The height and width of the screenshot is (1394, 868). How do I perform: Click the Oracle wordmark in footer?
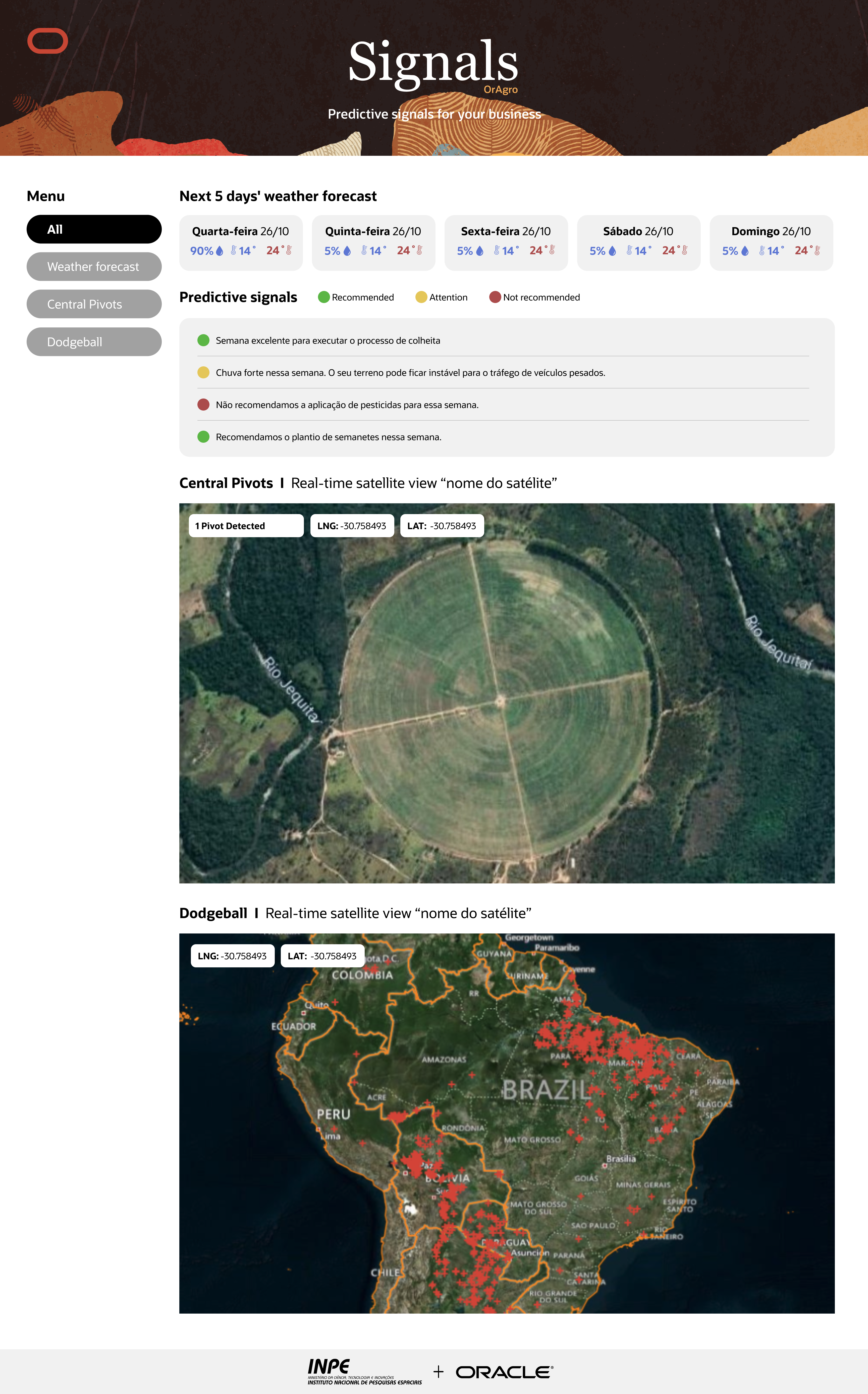504,1372
